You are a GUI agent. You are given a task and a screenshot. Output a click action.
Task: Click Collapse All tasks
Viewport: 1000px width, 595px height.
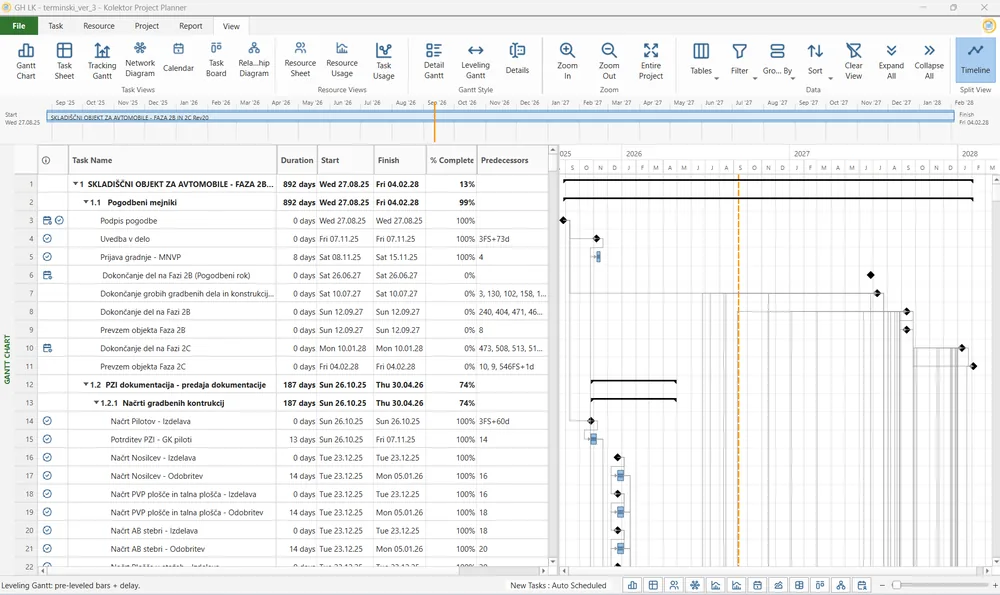pos(929,61)
